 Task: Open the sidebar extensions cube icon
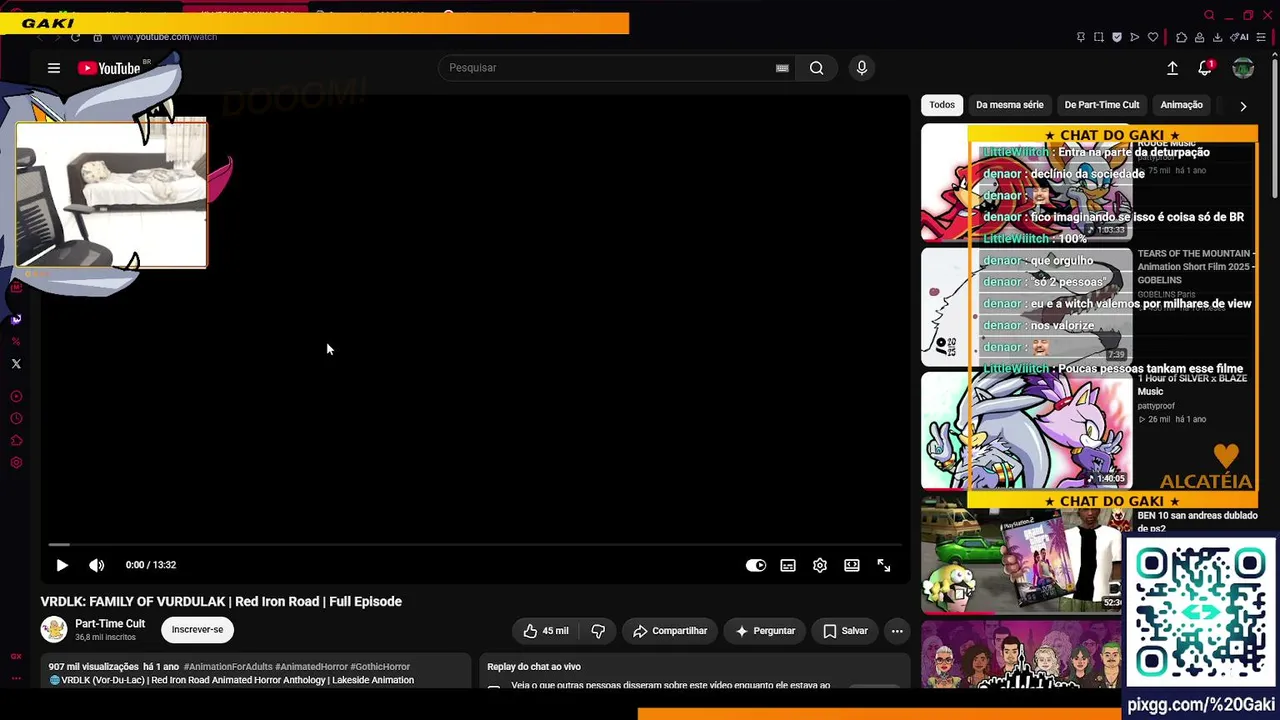coord(16,441)
